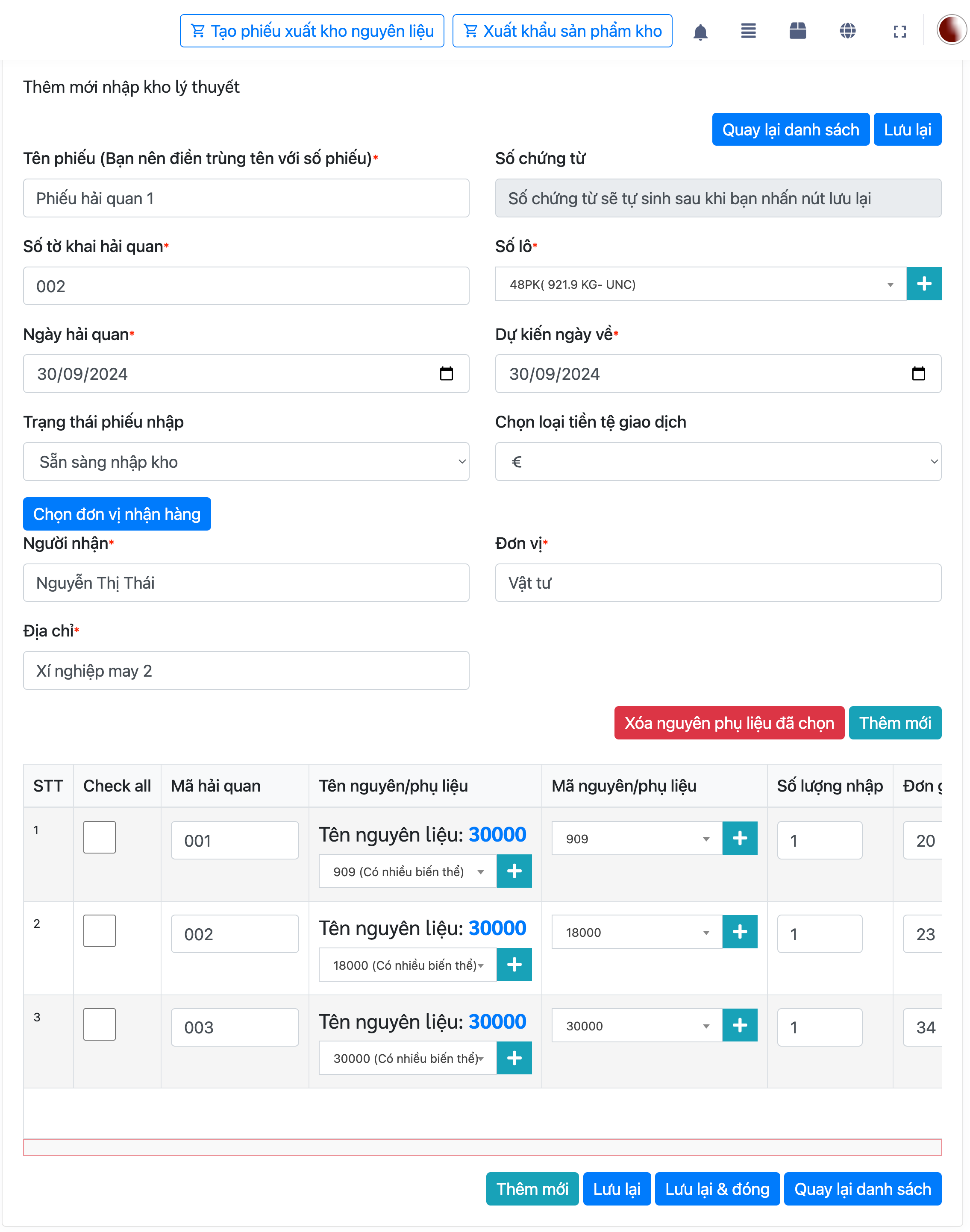Check the checkbox in row 1
The height and width of the screenshot is (1232, 970).
pyautogui.click(x=100, y=837)
